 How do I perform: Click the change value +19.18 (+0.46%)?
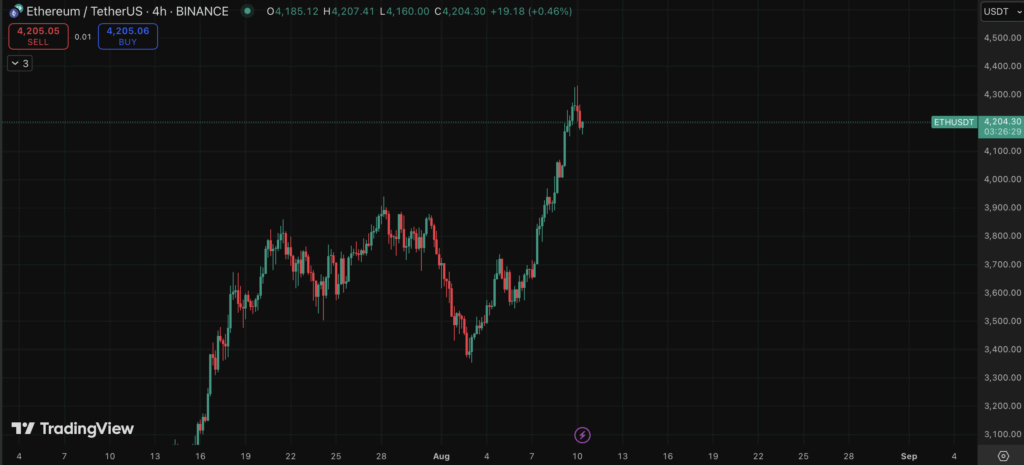pyautogui.click(x=530, y=11)
